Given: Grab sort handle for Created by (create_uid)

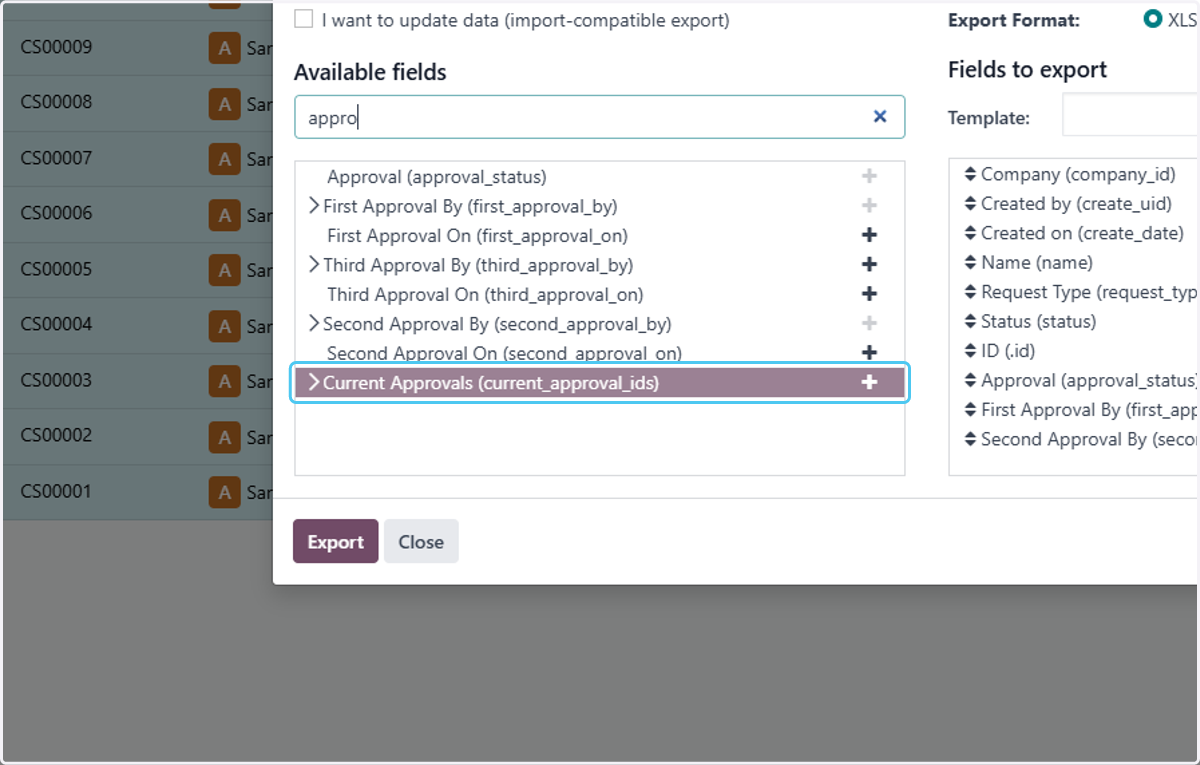Looking at the screenshot, I should pyautogui.click(x=970, y=204).
